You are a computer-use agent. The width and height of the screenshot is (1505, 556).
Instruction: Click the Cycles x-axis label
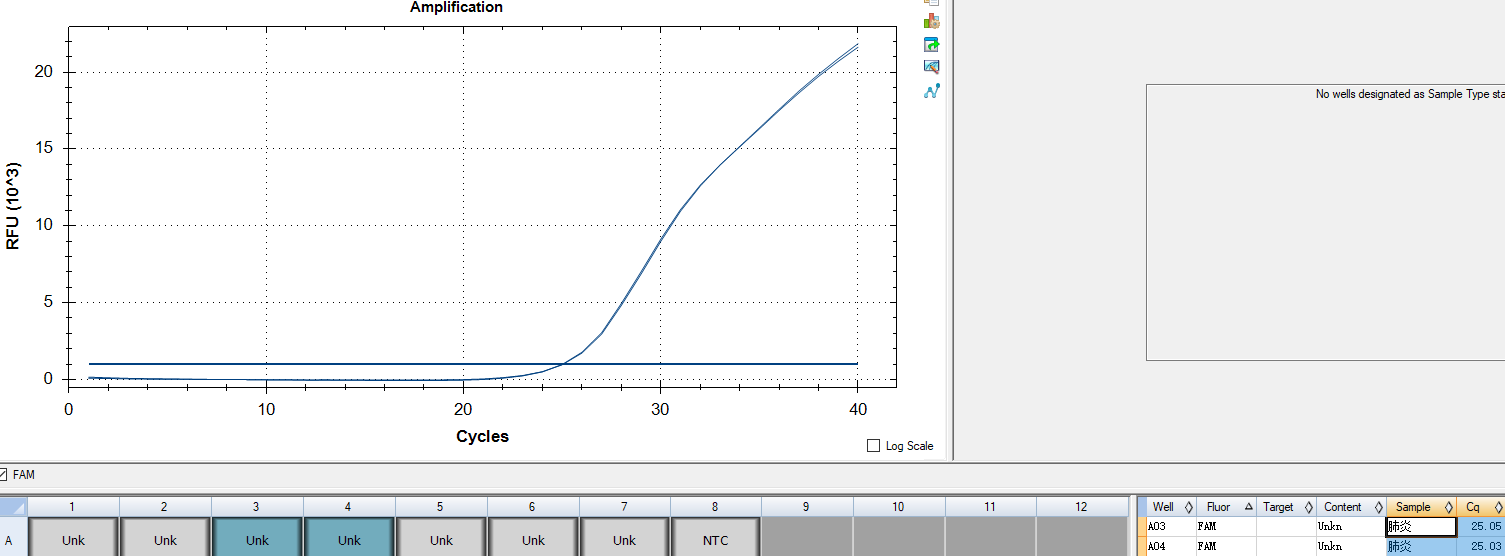(482, 436)
